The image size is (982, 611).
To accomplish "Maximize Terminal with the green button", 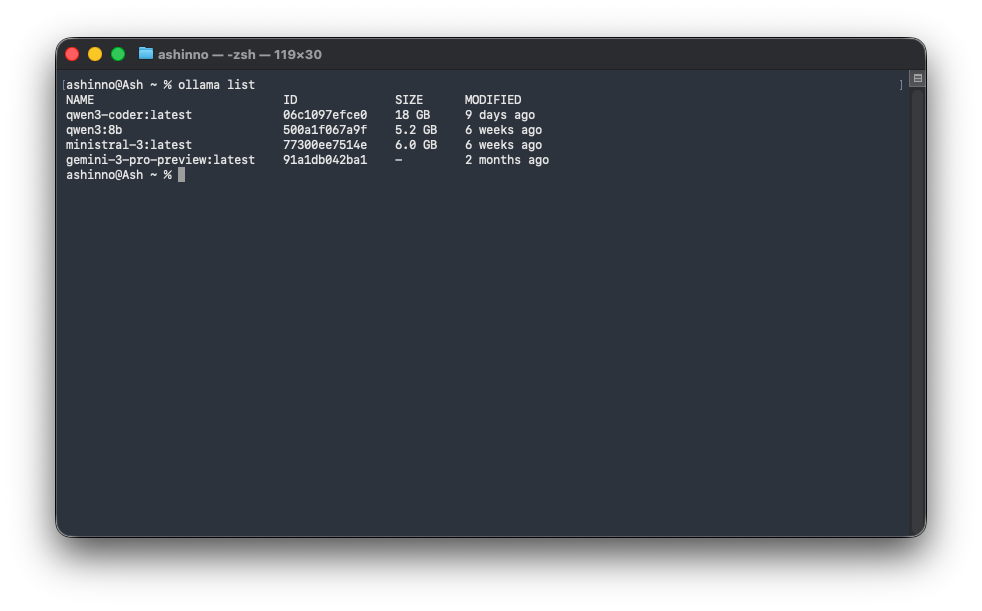I will point(118,54).
